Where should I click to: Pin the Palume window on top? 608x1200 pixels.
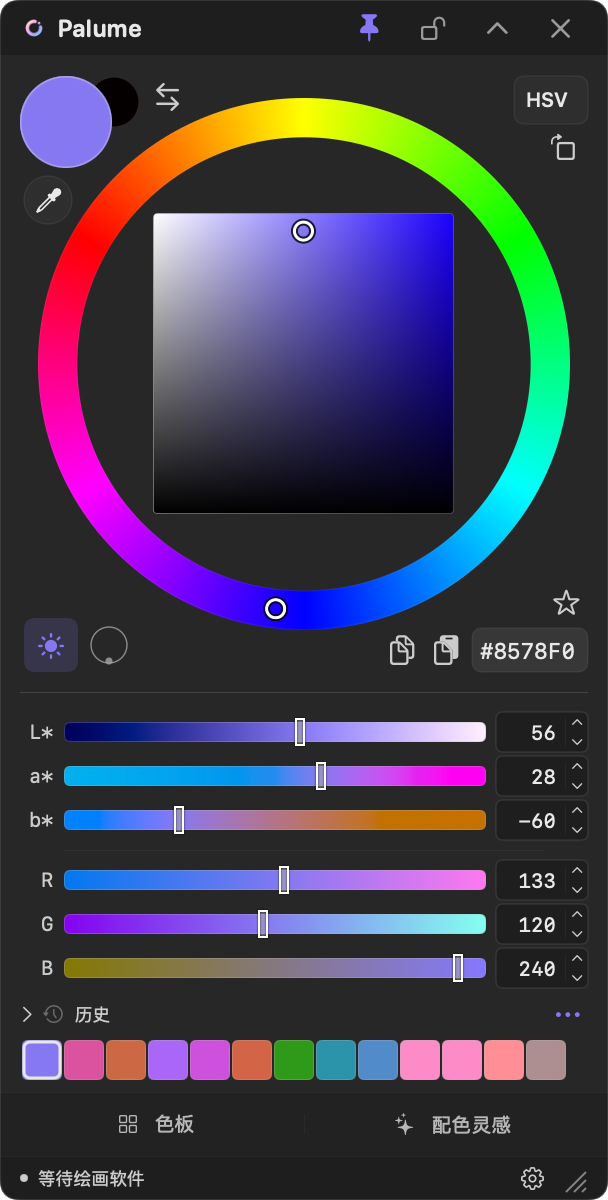pyautogui.click(x=369, y=28)
